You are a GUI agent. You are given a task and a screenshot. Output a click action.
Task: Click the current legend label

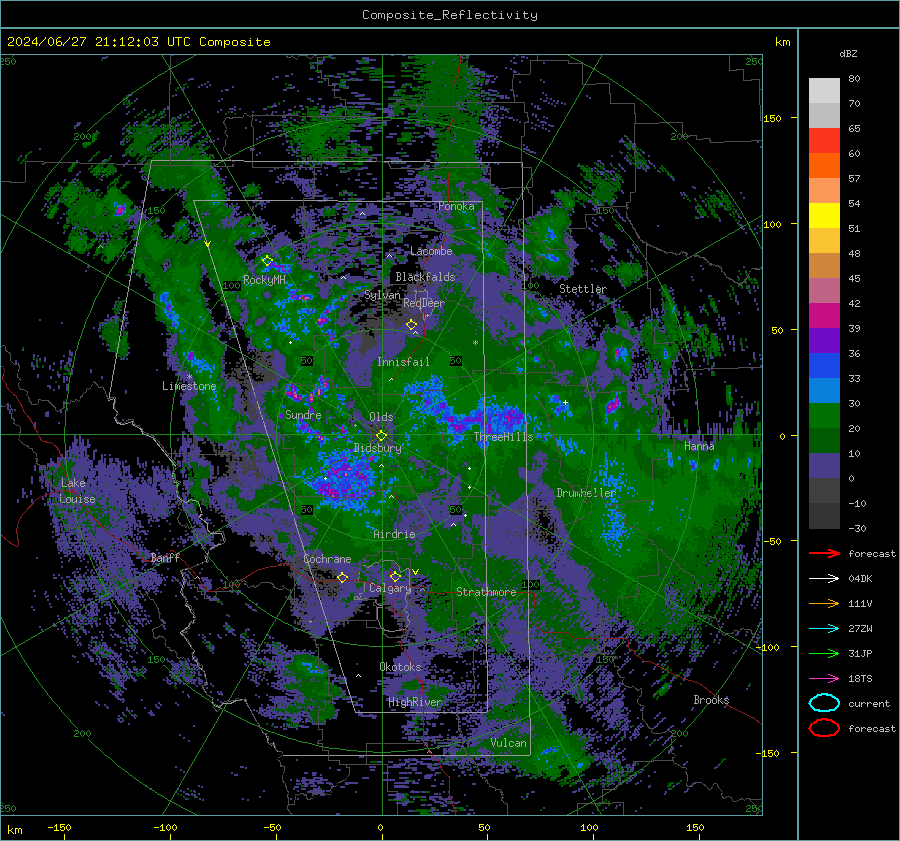[x=869, y=703]
